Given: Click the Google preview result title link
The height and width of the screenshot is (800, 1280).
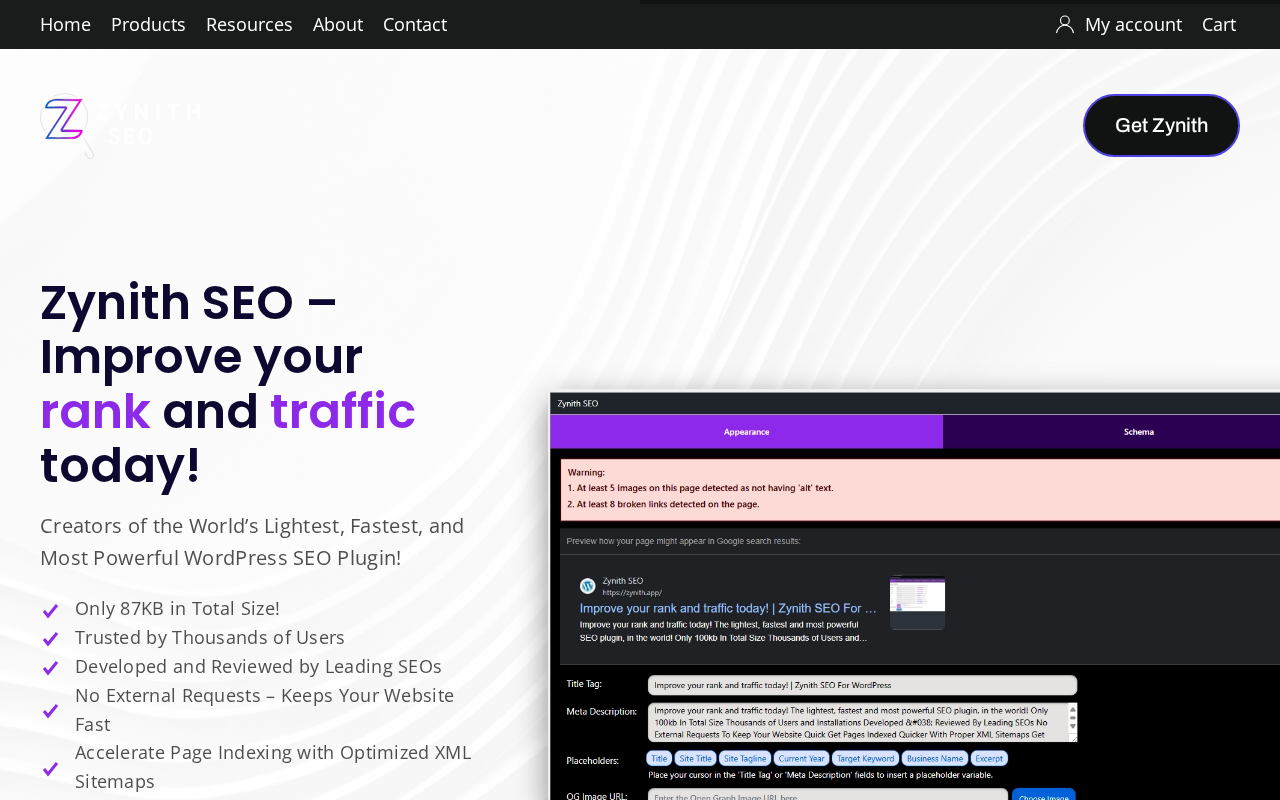Looking at the screenshot, I should point(728,608).
